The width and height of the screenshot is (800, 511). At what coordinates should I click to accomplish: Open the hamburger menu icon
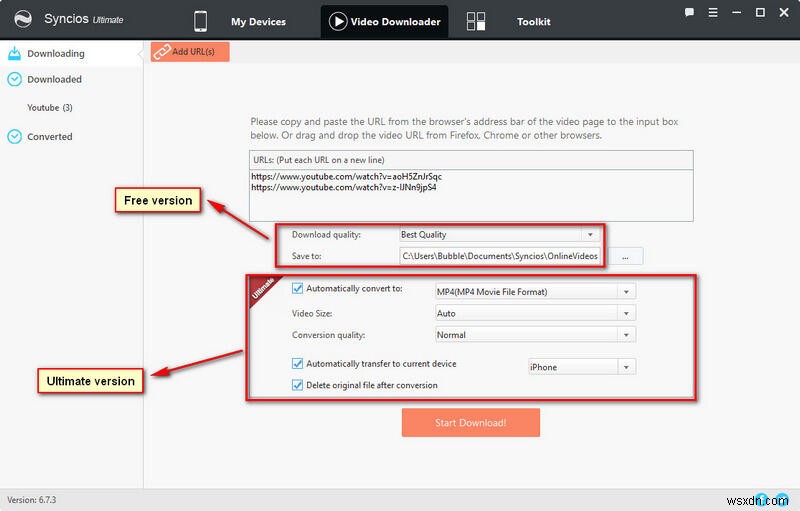[x=713, y=12]
